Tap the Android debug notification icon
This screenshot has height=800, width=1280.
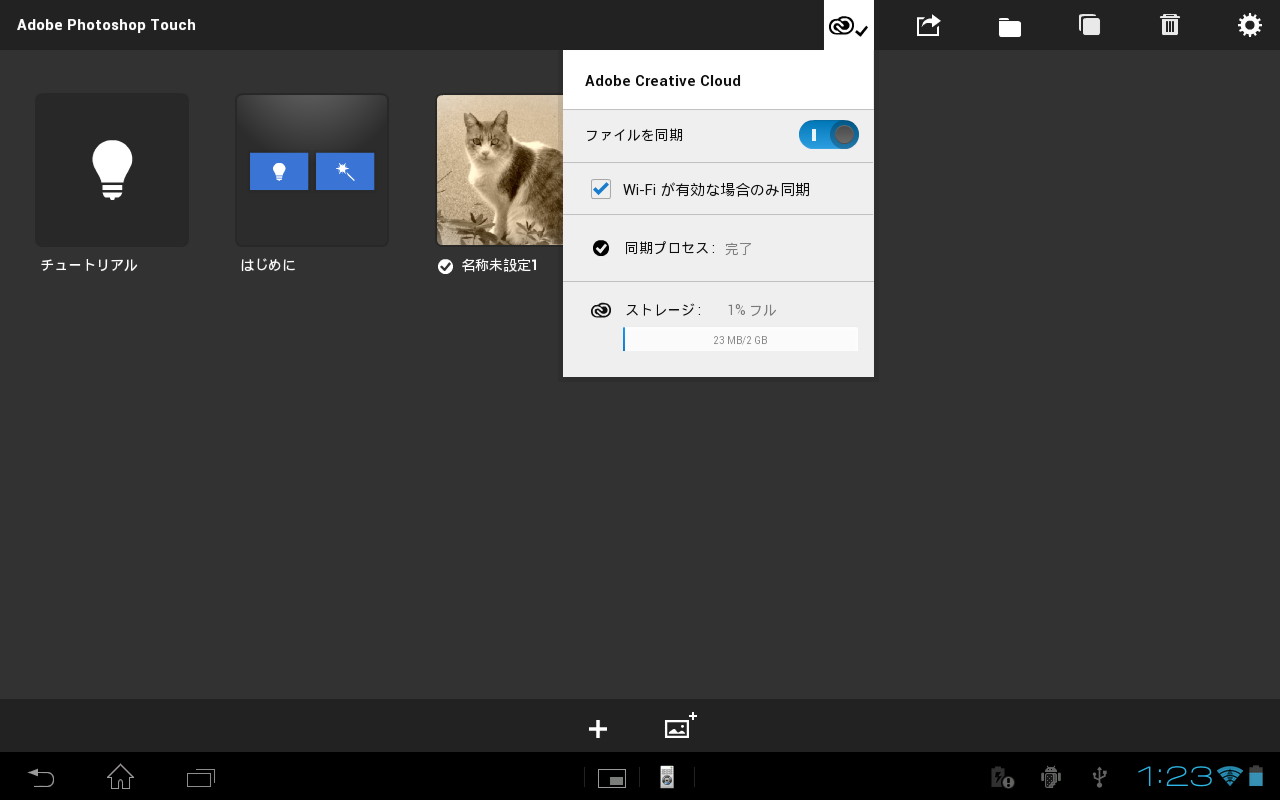point(1050,777)
